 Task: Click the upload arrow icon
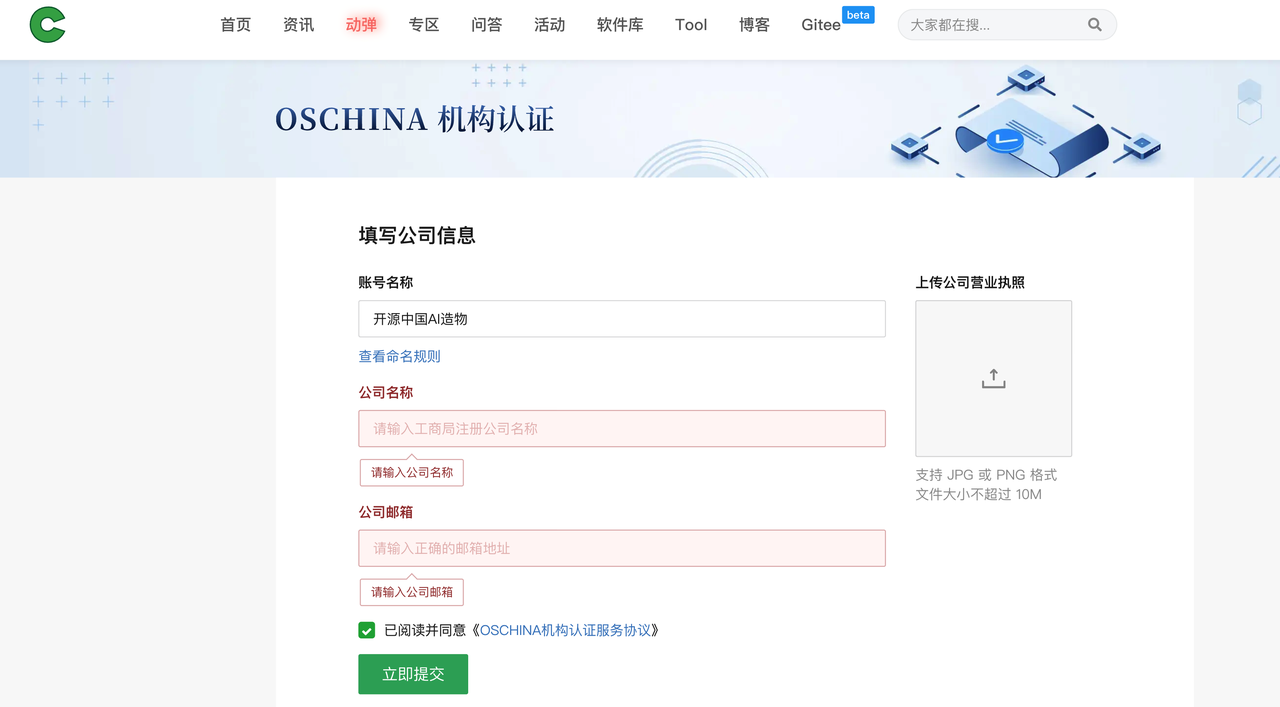pos(993,378)
